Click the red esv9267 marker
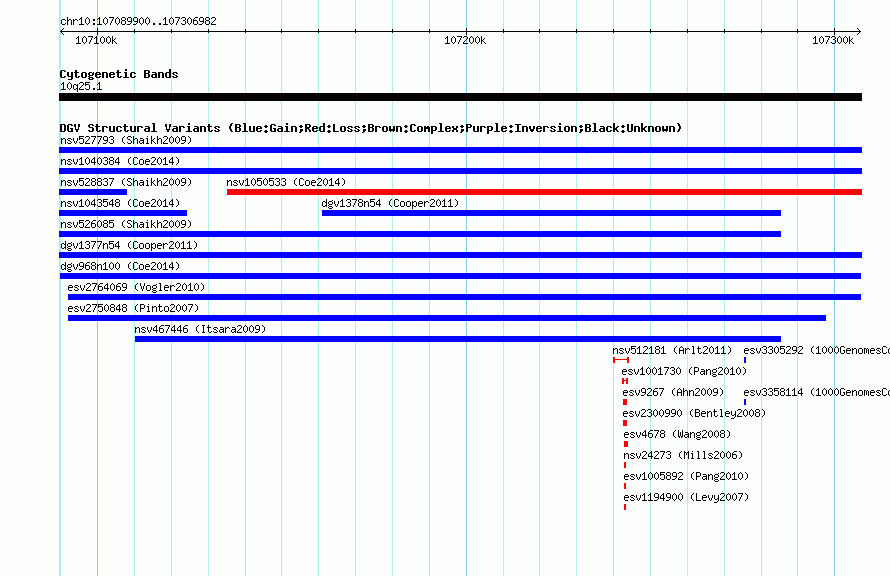Viewport: 890px width, 576px height. (x=625, y=402)
